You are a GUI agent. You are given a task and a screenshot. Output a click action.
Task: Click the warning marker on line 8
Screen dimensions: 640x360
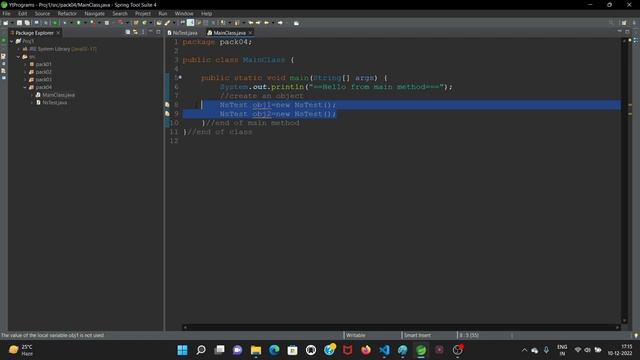click(167, 105)
